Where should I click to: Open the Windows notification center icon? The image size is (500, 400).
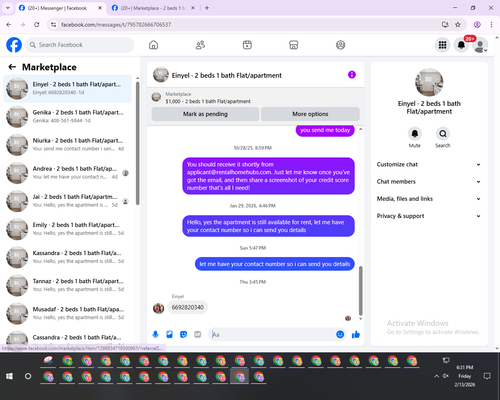(x=487, y=376)
